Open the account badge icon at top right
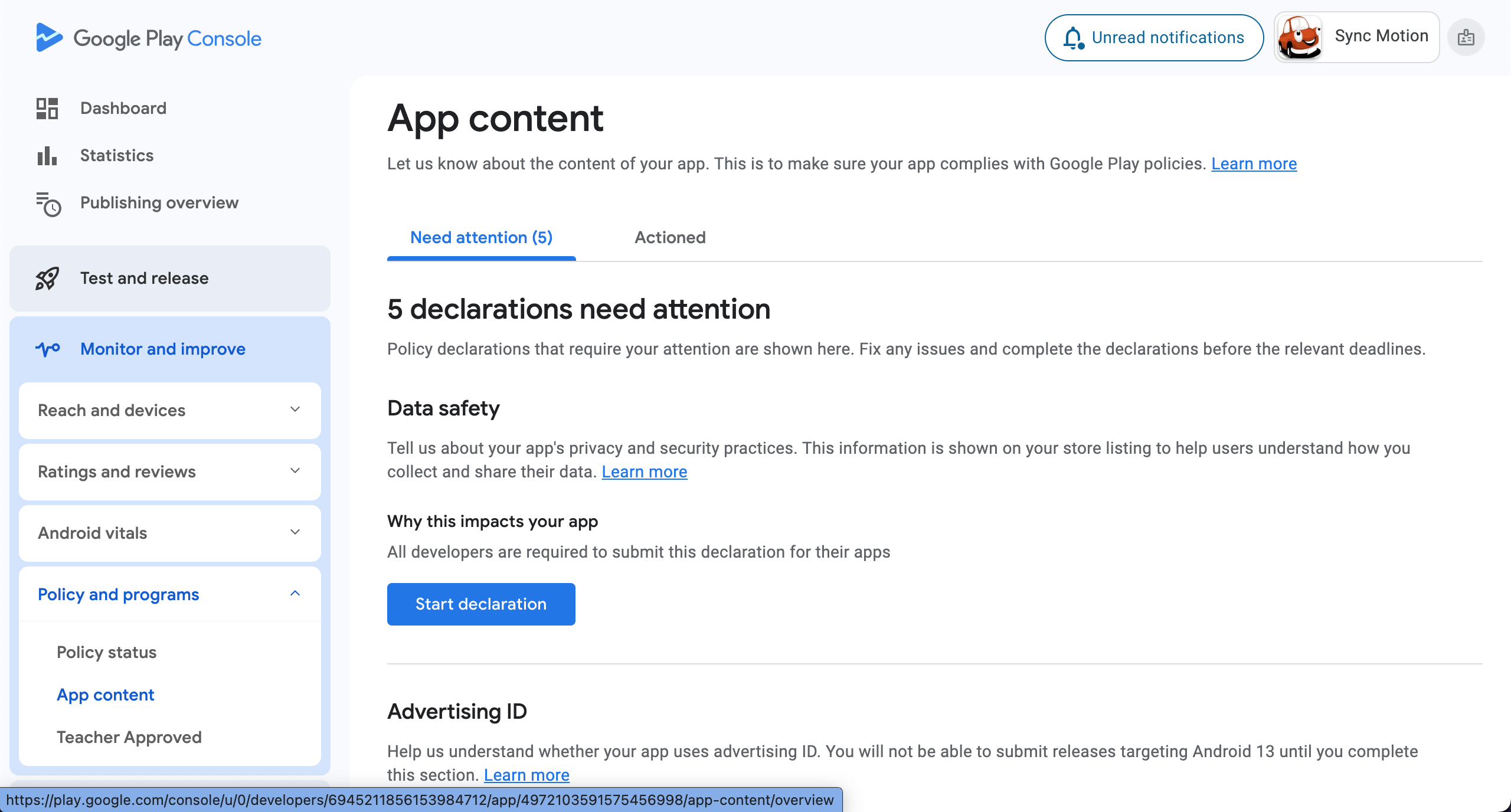This screenshot has width=1511, height=812. coord(1466,38)
